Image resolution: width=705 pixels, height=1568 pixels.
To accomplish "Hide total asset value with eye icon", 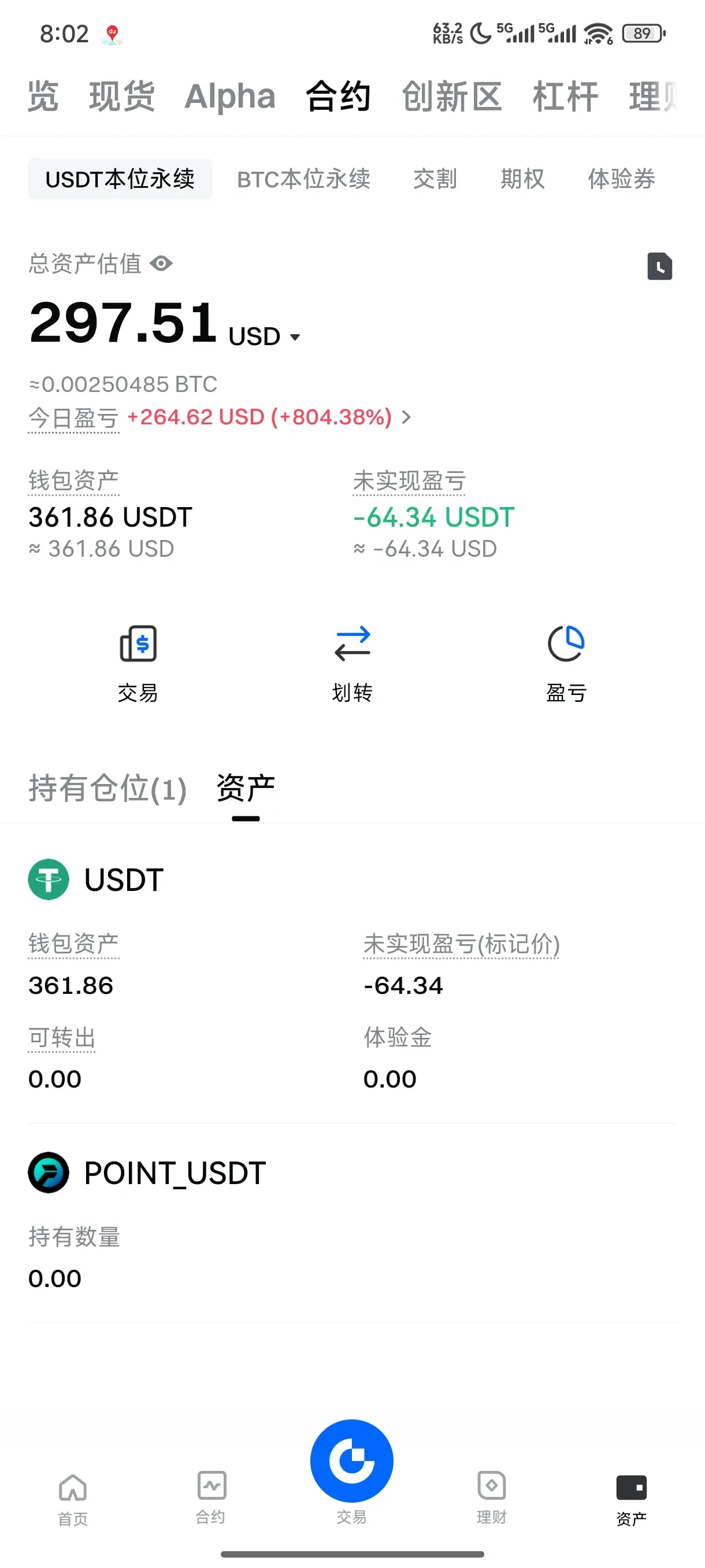I will pyautogui.click(x=161, y=264).
